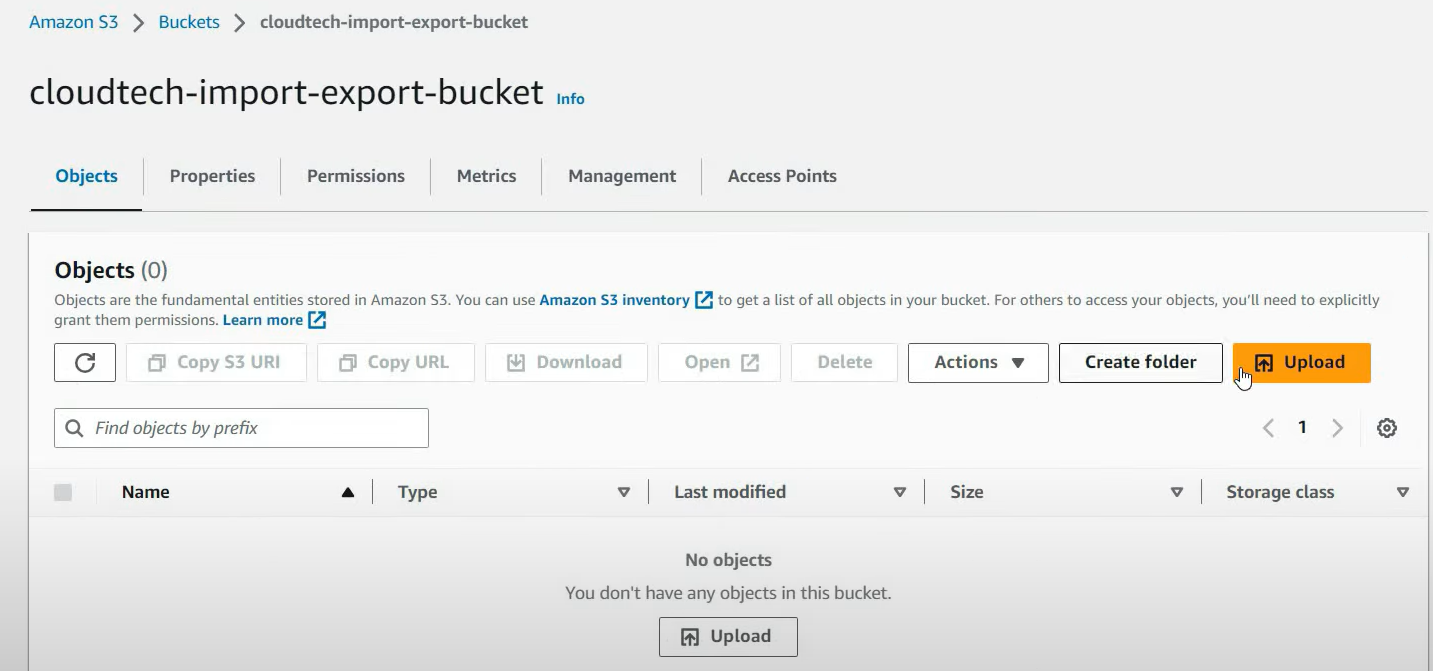Go to previous page arrow
The height and width of the screenshot is (671, 1433).
pos(1268,428)
